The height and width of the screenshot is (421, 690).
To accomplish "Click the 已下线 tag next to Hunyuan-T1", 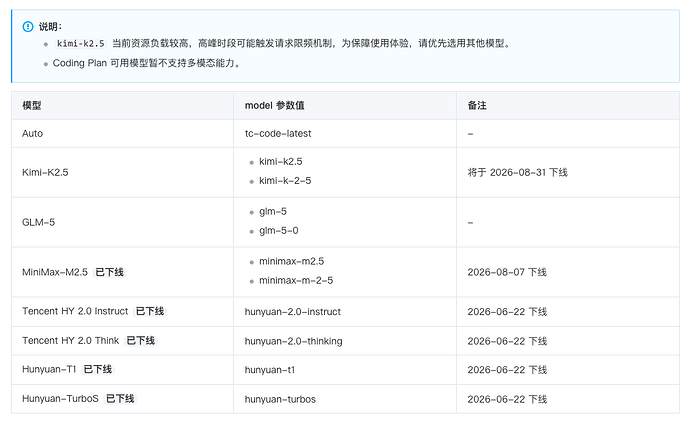I will [98, 370].
